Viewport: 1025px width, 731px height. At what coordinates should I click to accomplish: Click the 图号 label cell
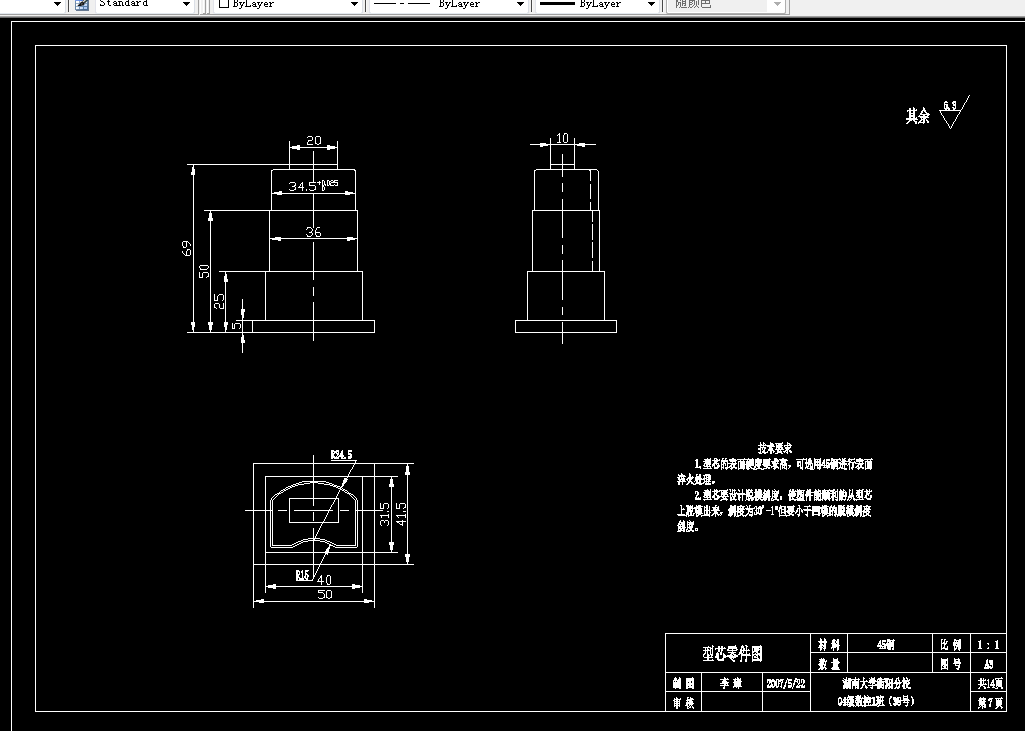point(951,664)
